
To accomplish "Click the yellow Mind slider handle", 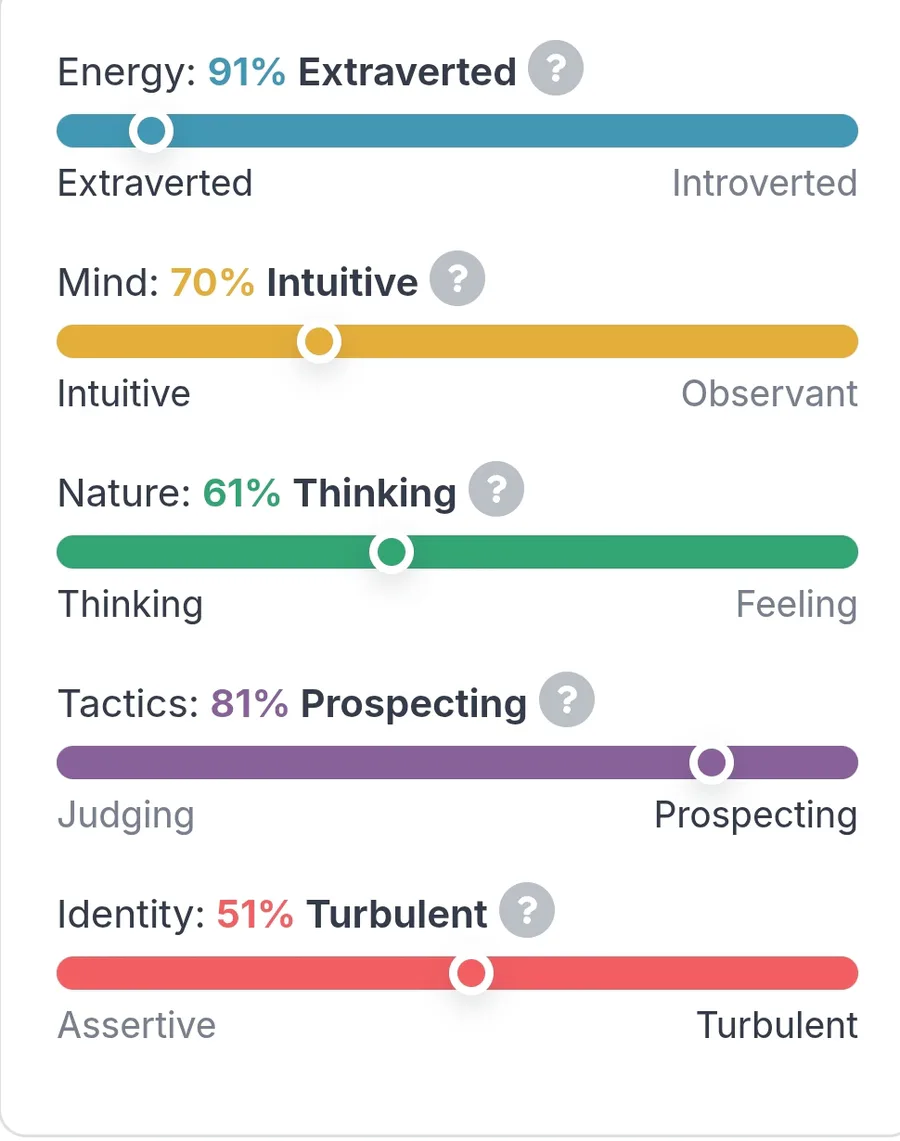I will [x=319, y=341].
